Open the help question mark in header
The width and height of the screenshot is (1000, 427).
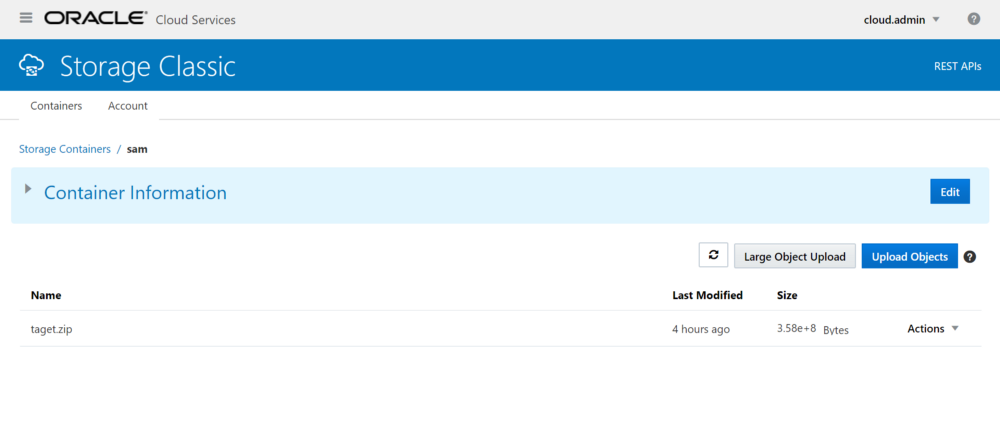coord(973,19)
